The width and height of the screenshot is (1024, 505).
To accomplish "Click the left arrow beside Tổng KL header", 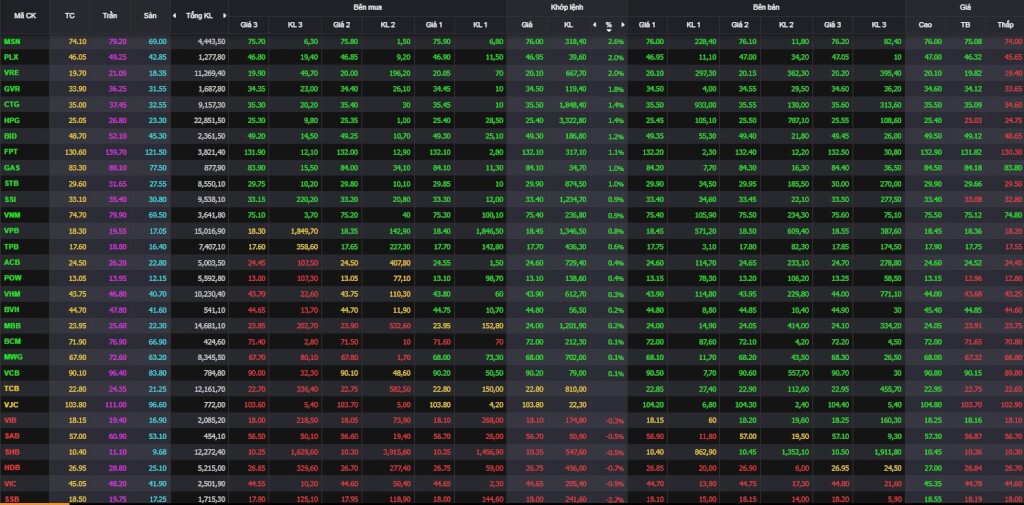I will (174, 16).
